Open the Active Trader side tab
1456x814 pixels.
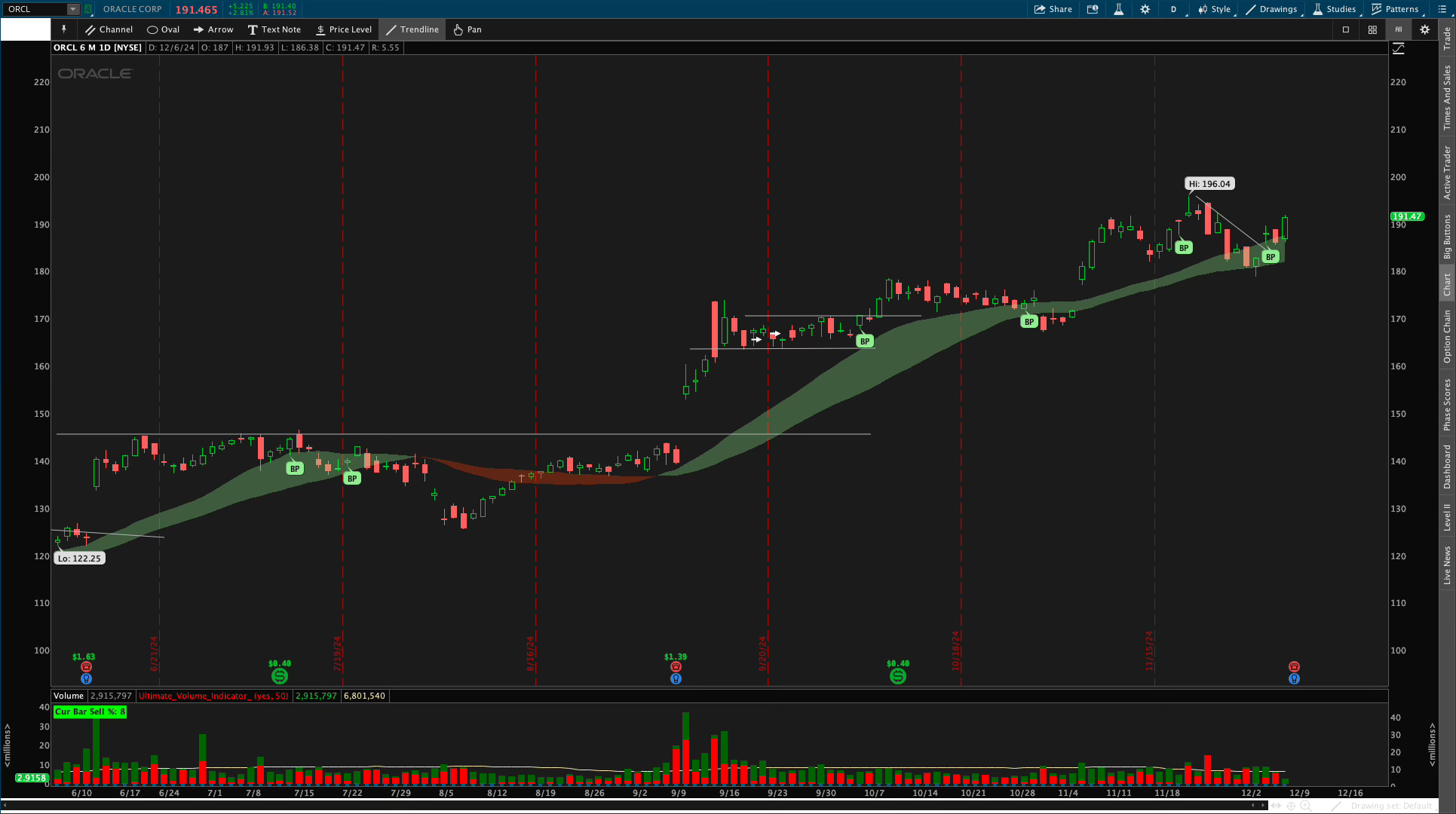coord(1447,173)
